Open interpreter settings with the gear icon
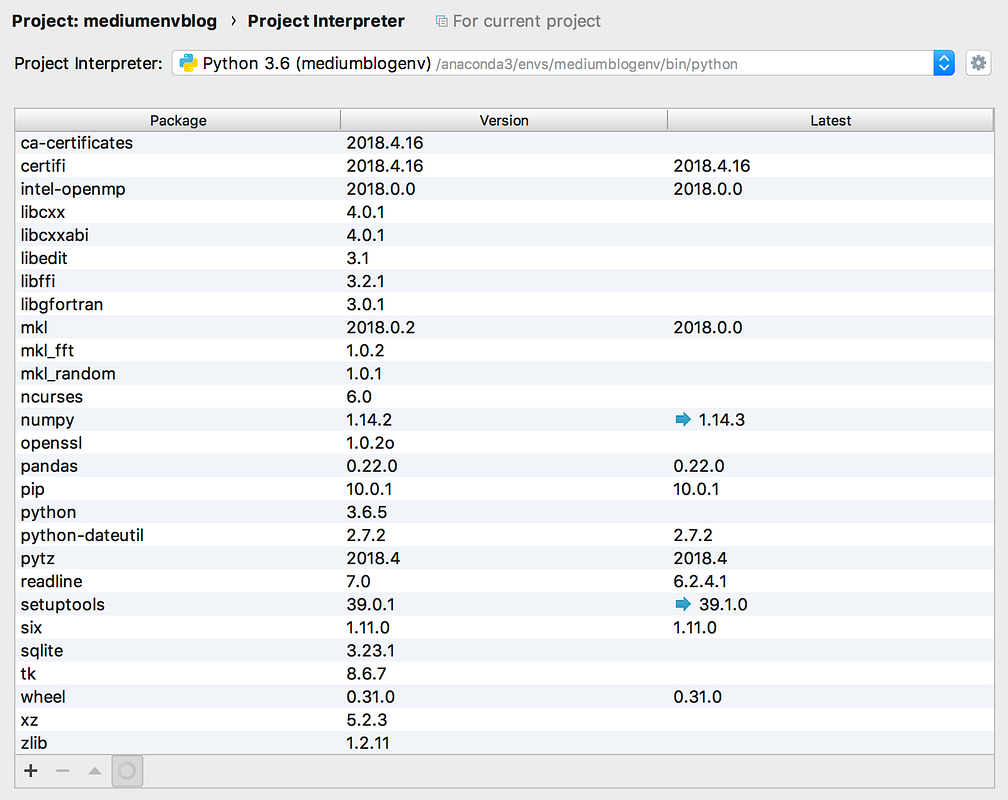 tap(978, 62)
